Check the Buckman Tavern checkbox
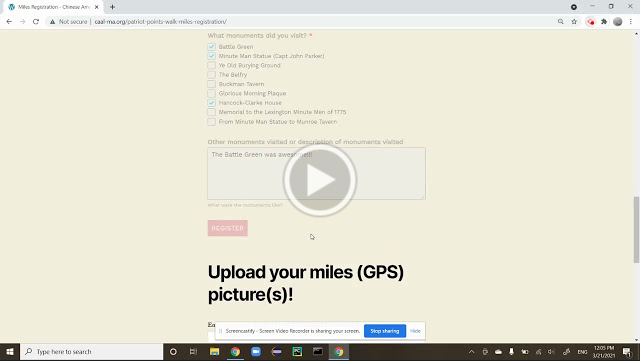The width and height of the screenshot is (640, 361). (x=211, y=84)
